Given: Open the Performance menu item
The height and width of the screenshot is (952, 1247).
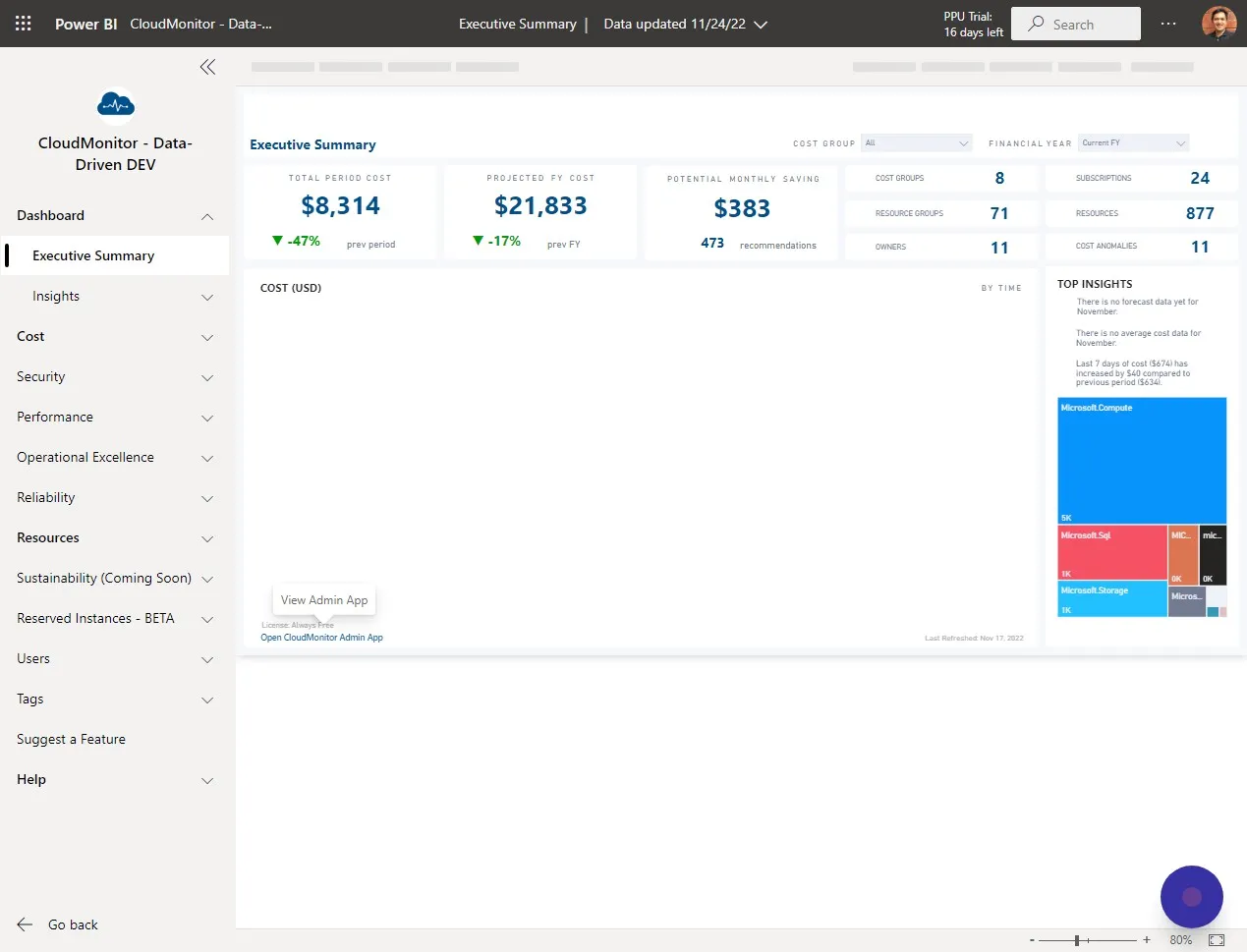Looking at the screenshot, I should pos(55,417).
